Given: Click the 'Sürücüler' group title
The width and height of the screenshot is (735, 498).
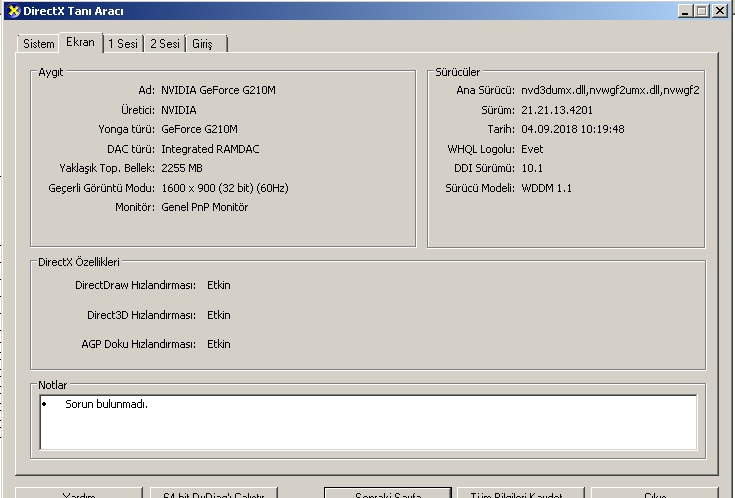Looking at the screenshot, I should click(458, 72).
